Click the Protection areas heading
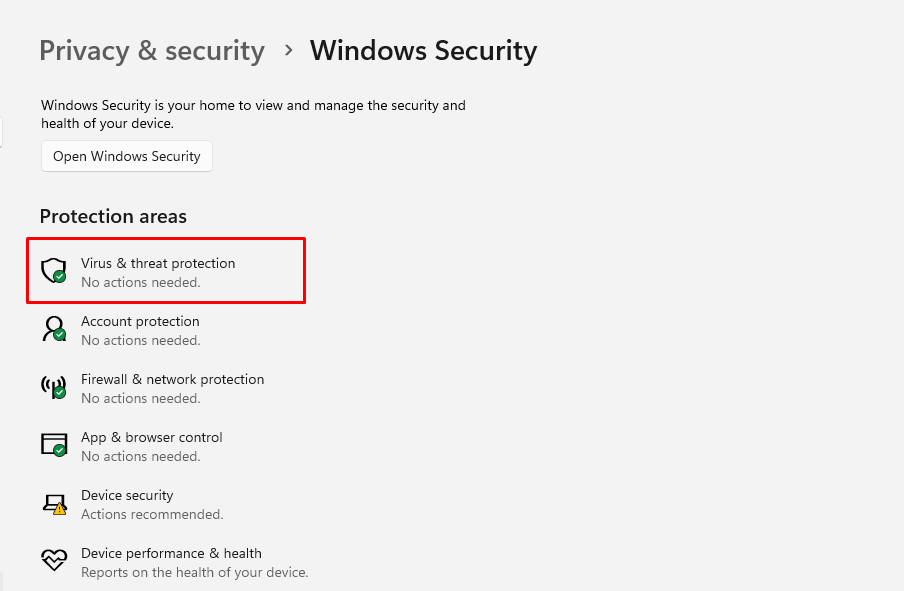The width and height of the screenshot is (904, 591). (x=113, y=216)
